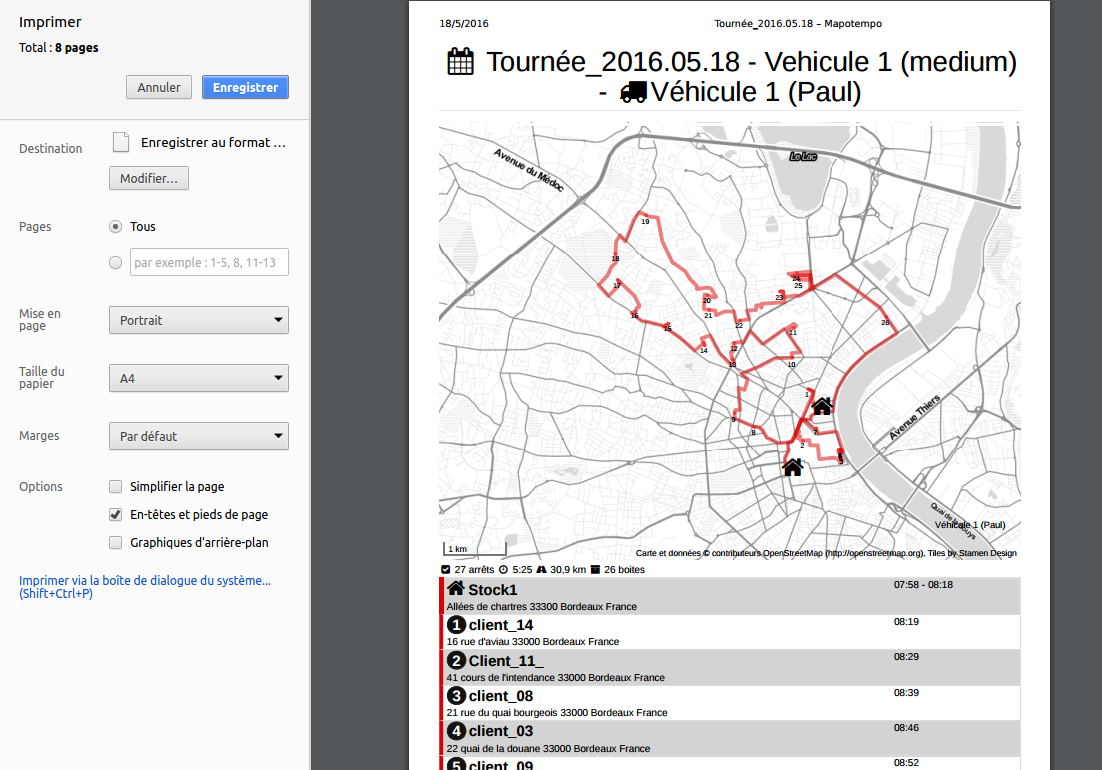1102x770 pixels.
Task: Click the road icon before 30,9 km
Action: pyautogui.click(x=541, y=570)
